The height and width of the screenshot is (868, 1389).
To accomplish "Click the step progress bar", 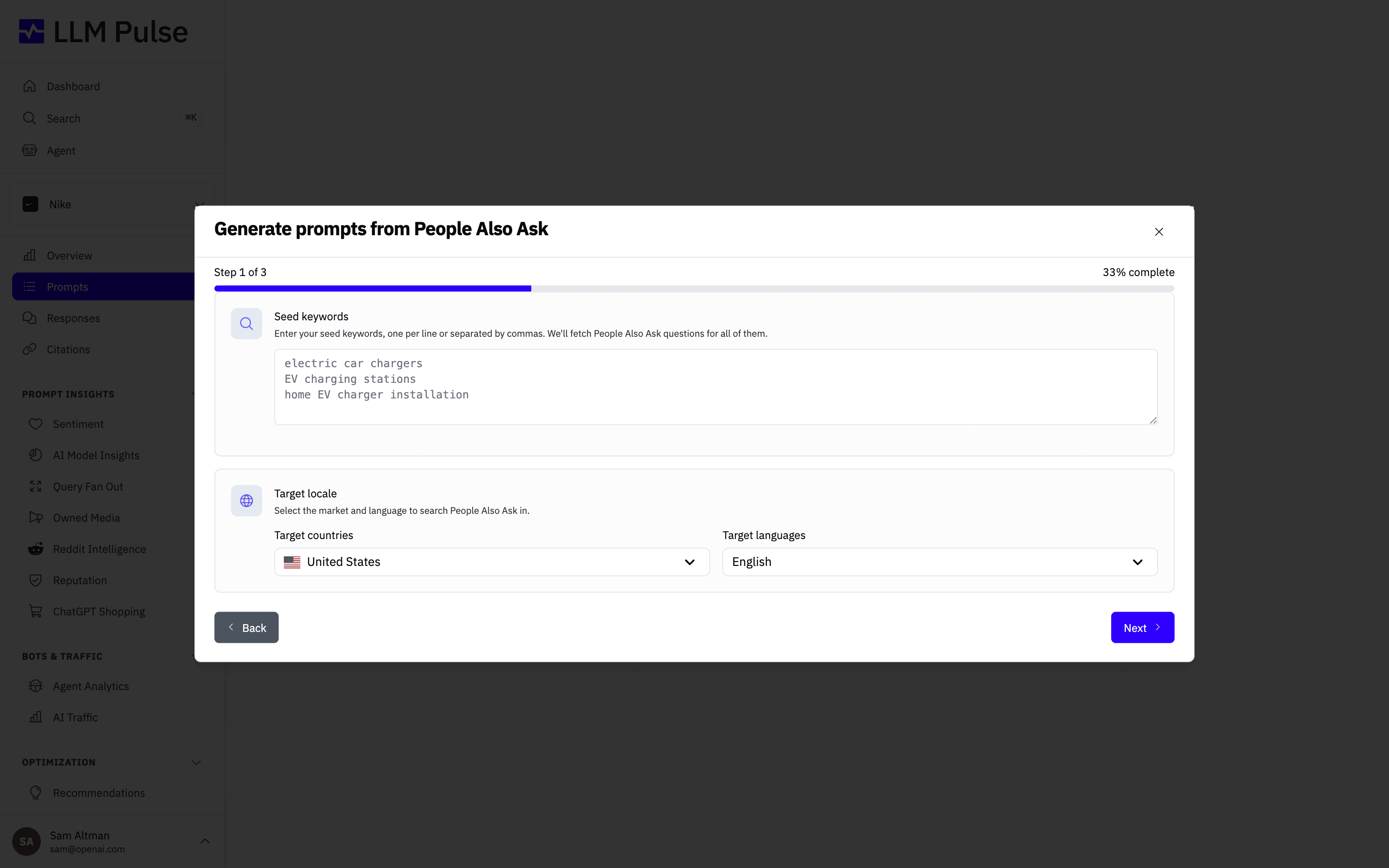I will pos(694,288).
